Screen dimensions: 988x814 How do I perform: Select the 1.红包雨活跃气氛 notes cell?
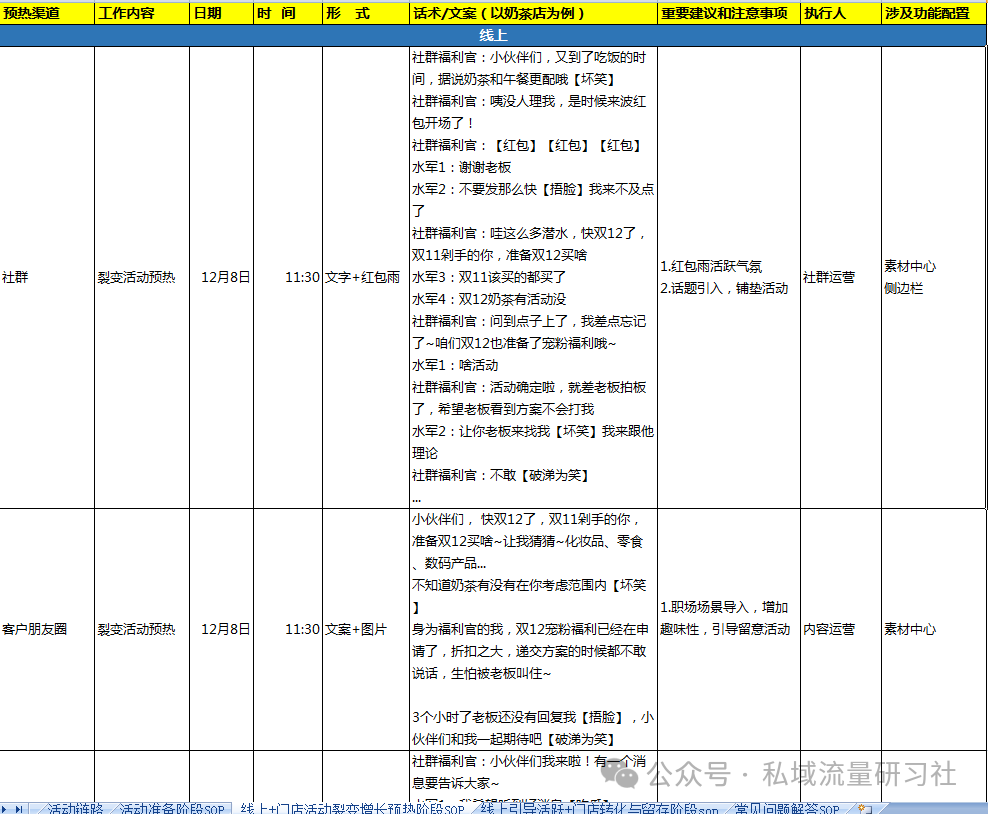point(728,277)
